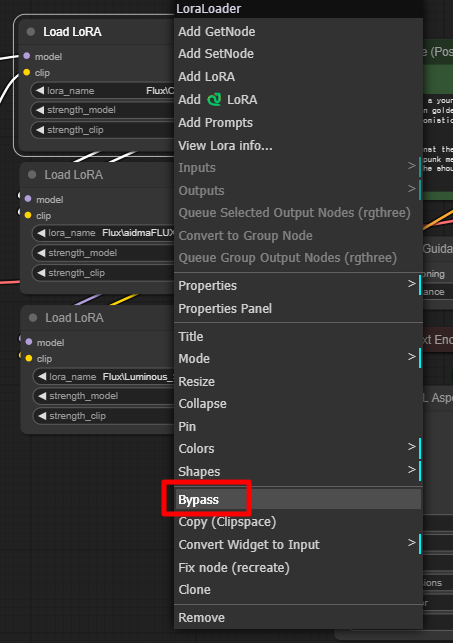Decrease strength_clip on first Load LoRA node
453x643 pixels.
(40, 130)
